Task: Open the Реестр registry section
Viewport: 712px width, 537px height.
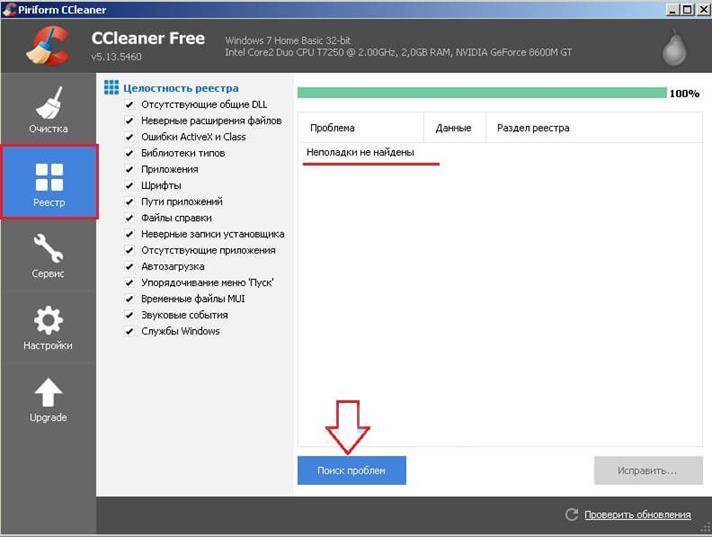Action: click(x=49, y=182)
